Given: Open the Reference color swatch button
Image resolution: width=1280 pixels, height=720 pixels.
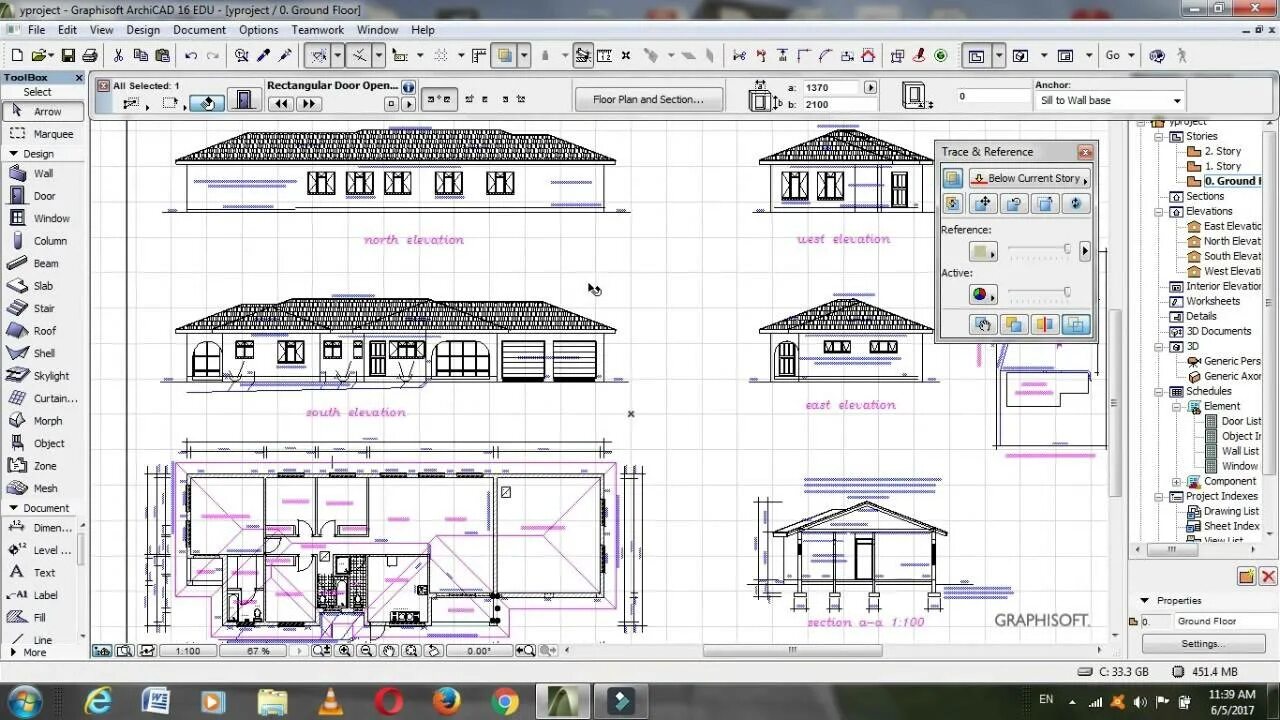Looking at the screenshot, I should 983,252.
